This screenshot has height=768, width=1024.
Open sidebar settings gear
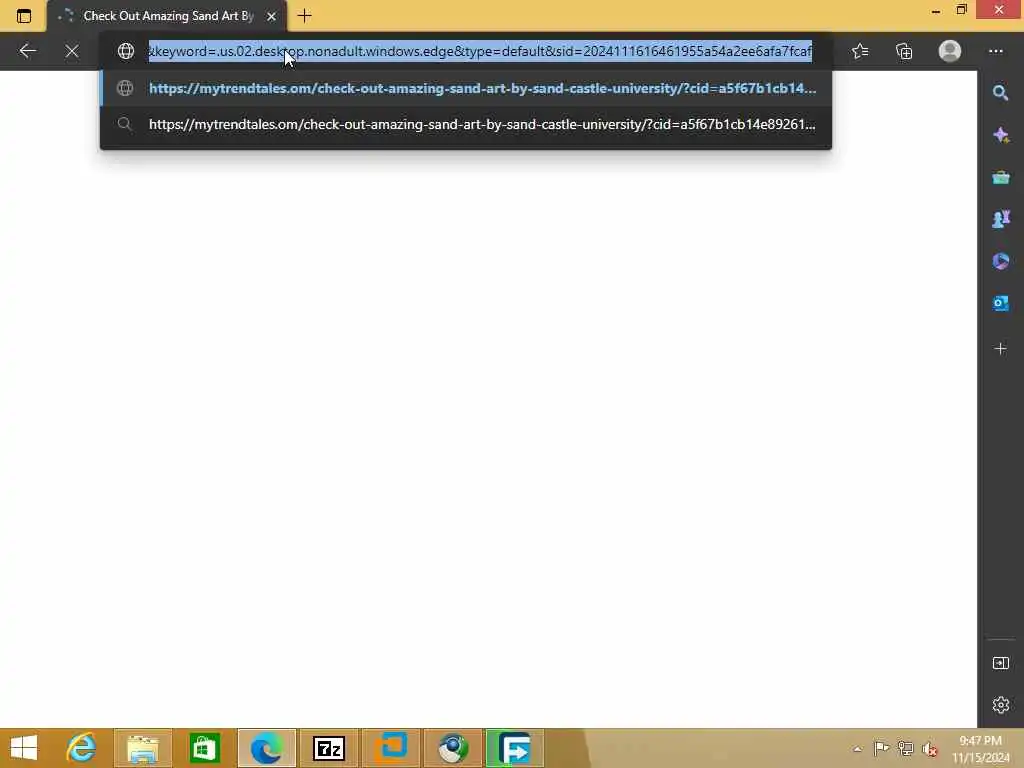(x=1000, y=705)
